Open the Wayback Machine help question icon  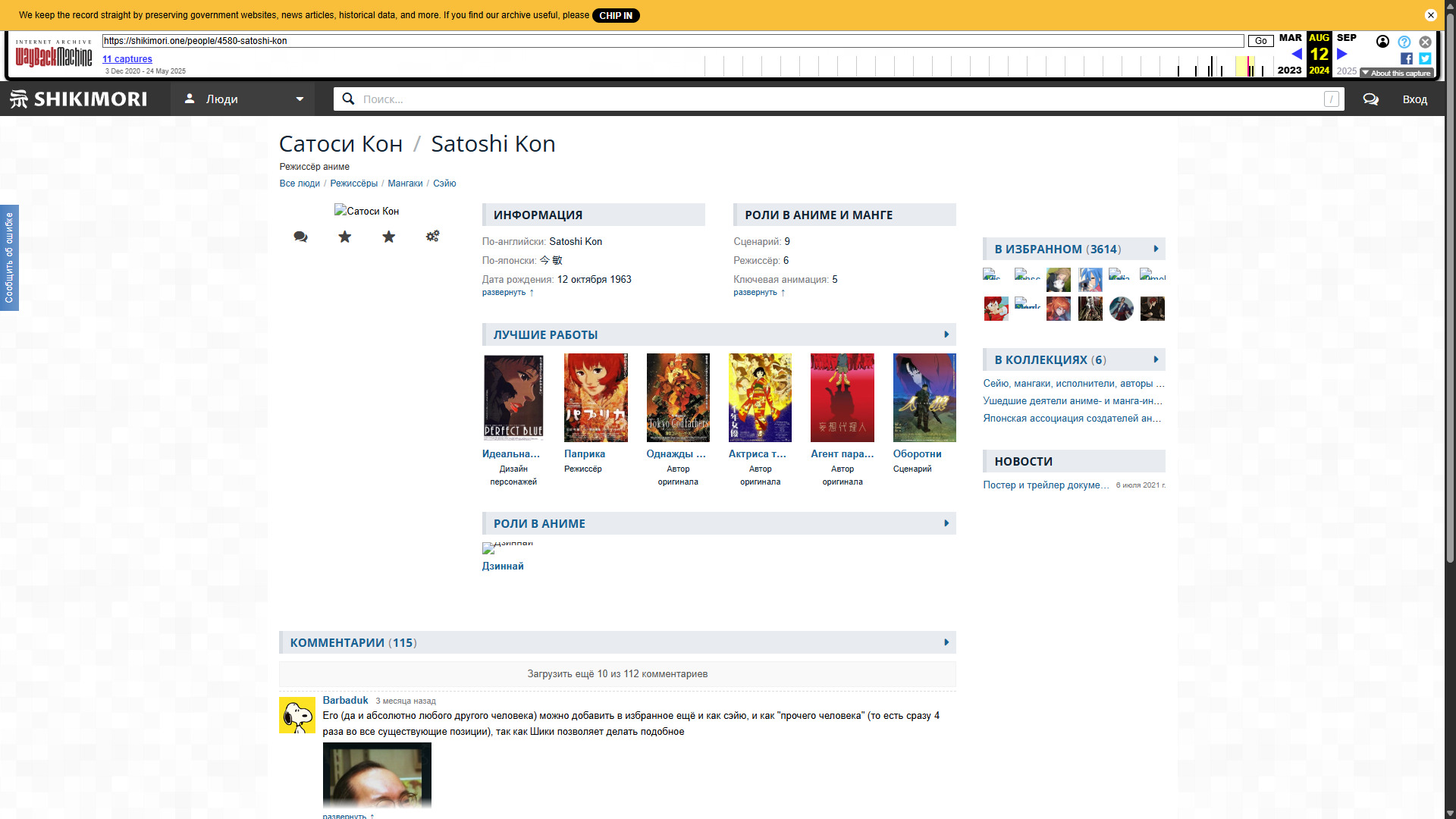coord(1404,42)
